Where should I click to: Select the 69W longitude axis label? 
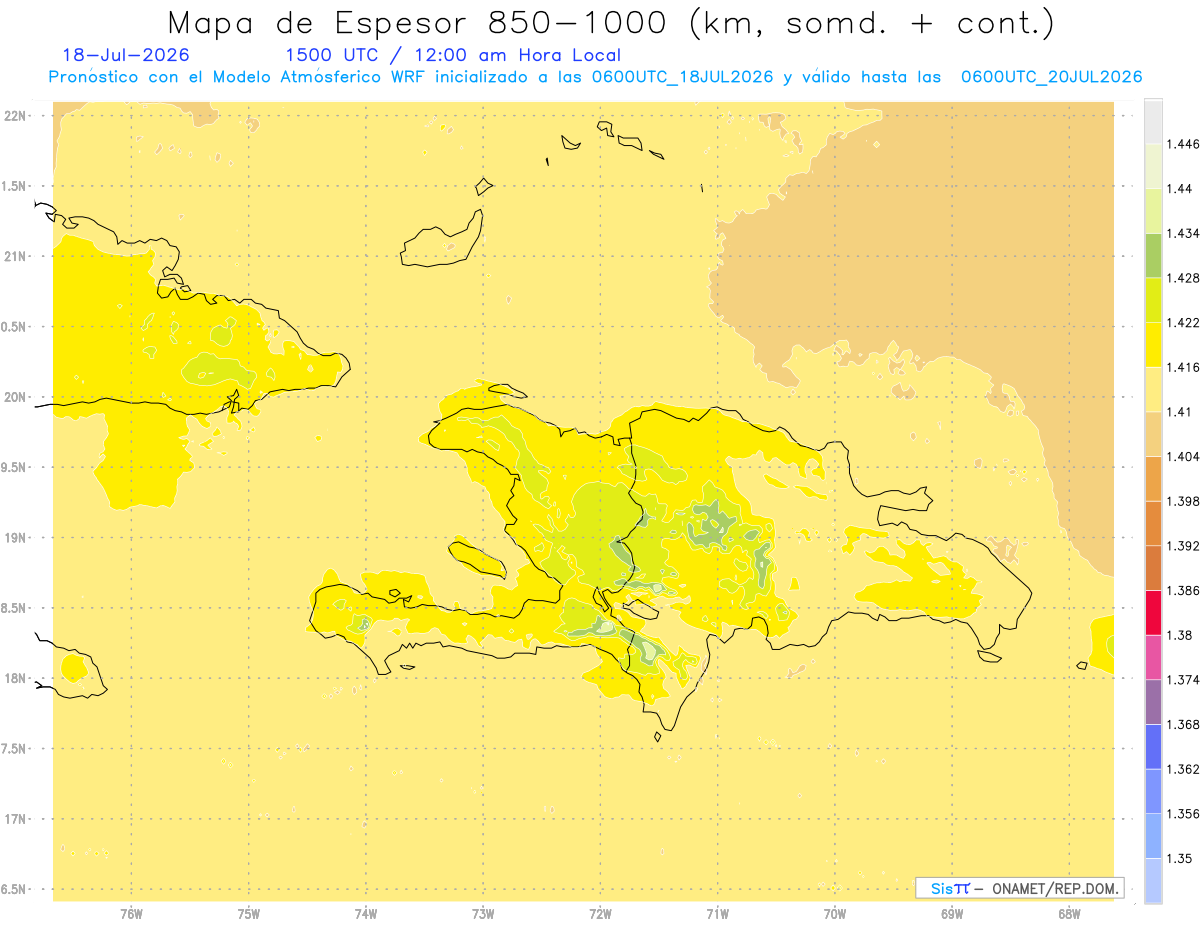click(951, 912)
